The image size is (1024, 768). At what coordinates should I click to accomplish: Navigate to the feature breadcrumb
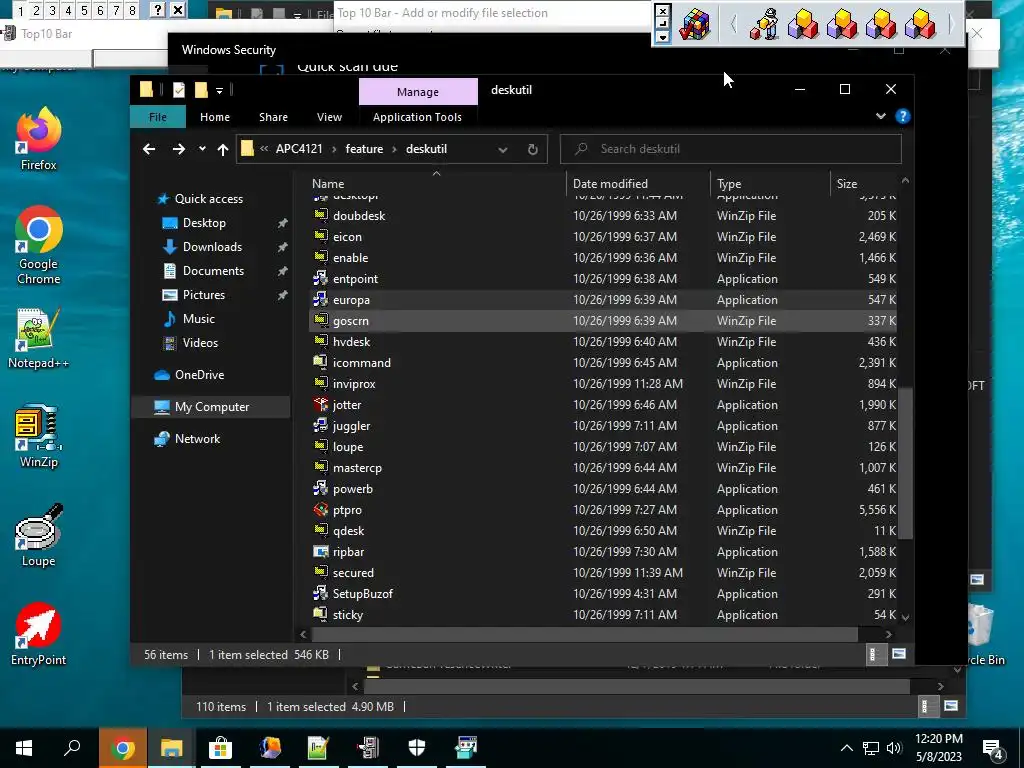click(364, 149)
